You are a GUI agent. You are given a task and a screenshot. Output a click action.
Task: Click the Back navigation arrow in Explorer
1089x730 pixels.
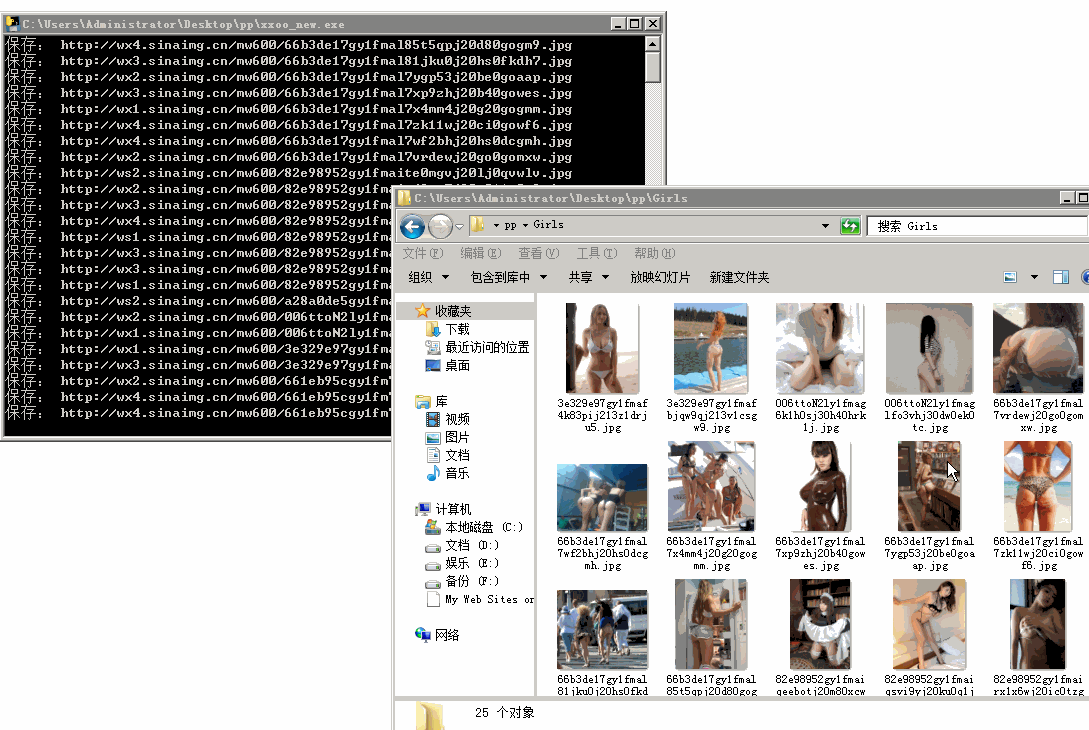412,227
